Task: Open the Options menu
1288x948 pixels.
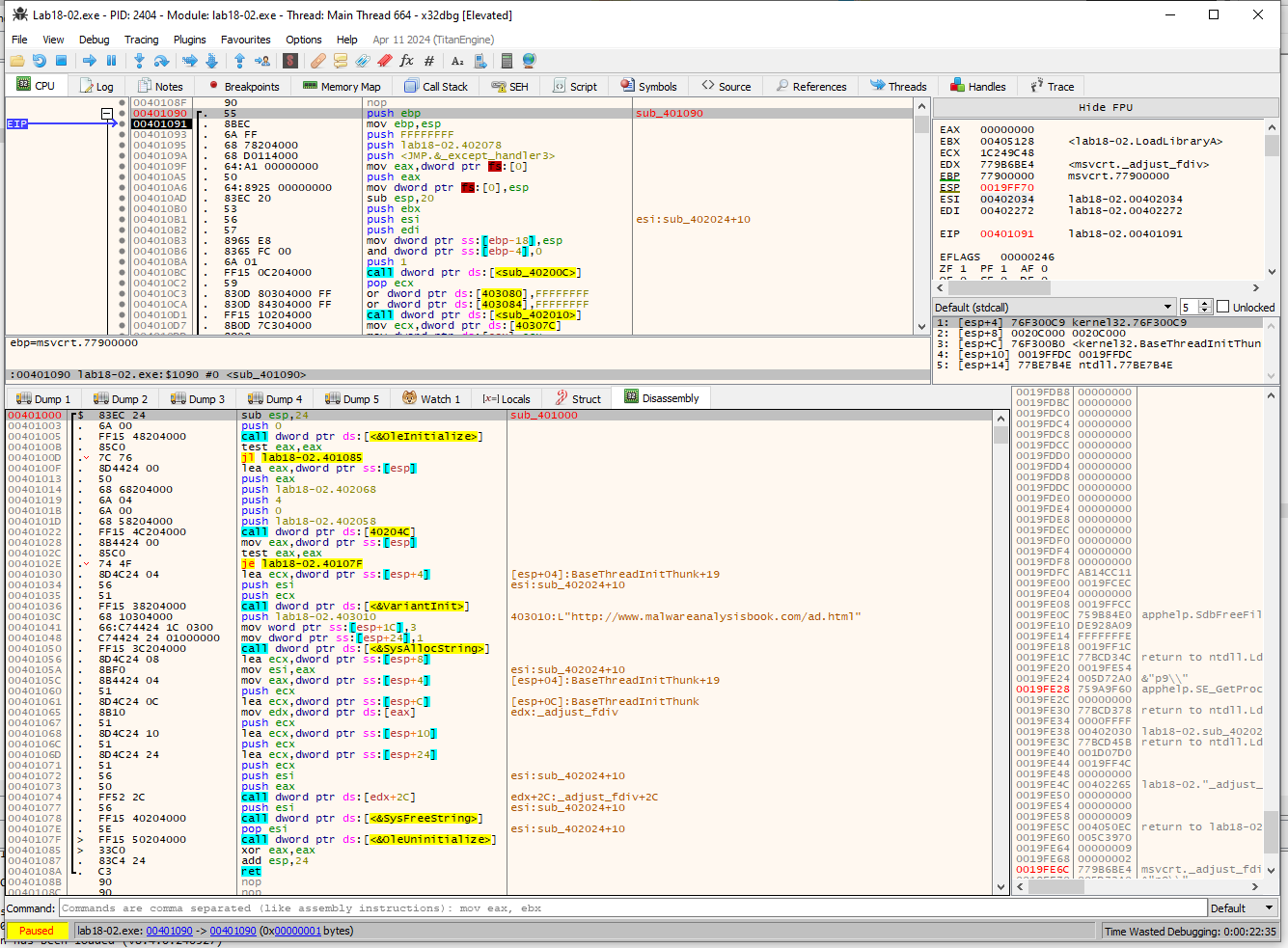Action: [303, 40]
